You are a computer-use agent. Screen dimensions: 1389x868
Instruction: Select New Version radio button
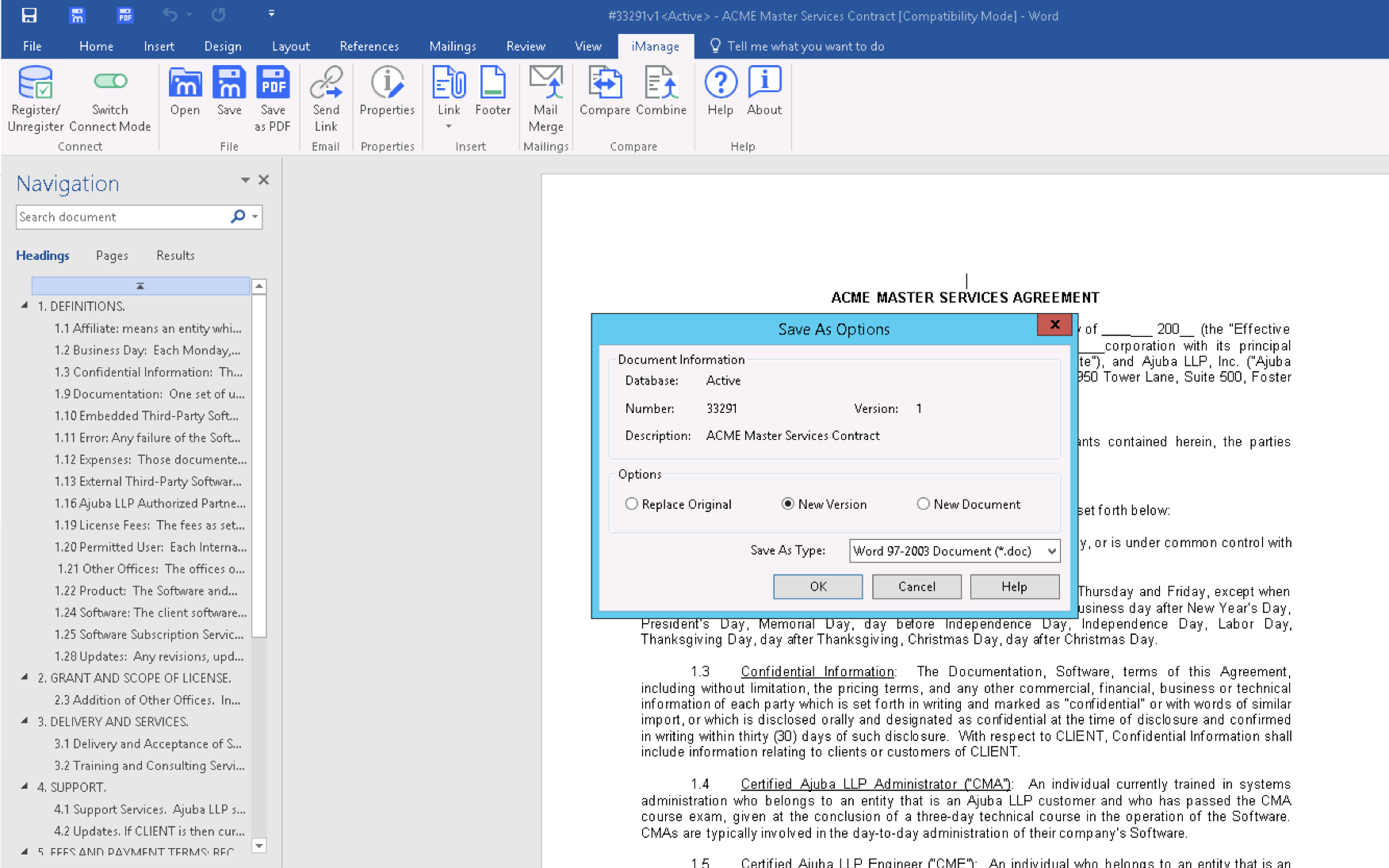(787, 504)
